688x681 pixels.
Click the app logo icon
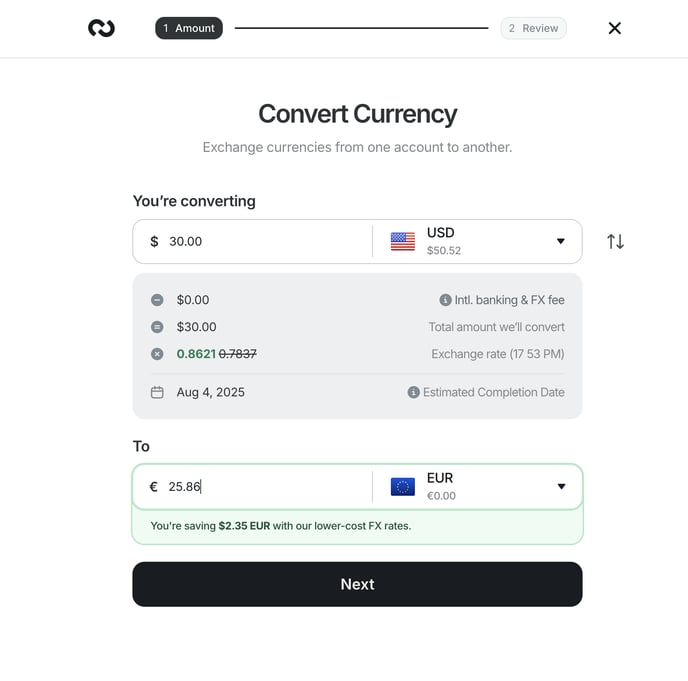point(101,28)
